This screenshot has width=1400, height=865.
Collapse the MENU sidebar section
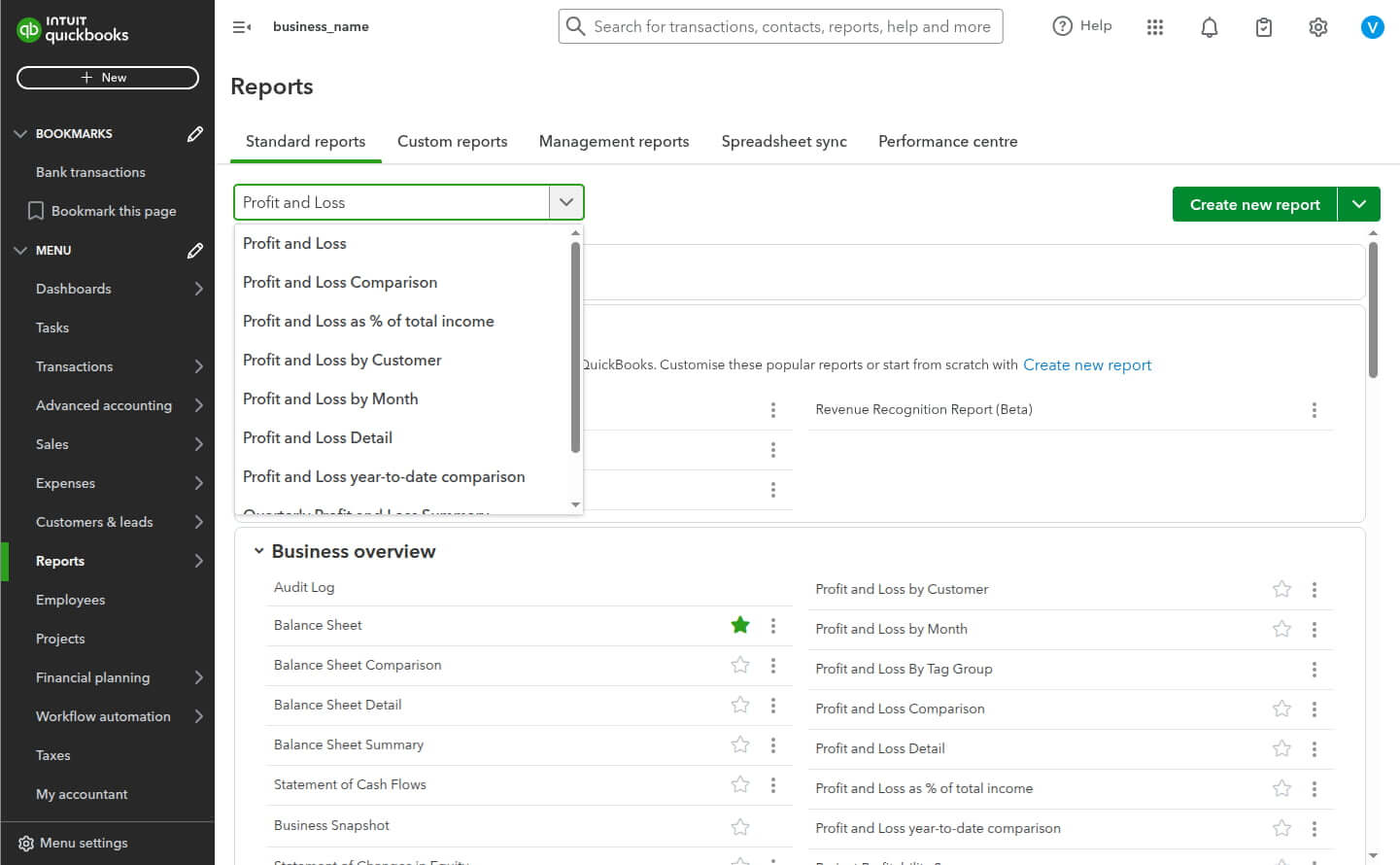(20, 251)
